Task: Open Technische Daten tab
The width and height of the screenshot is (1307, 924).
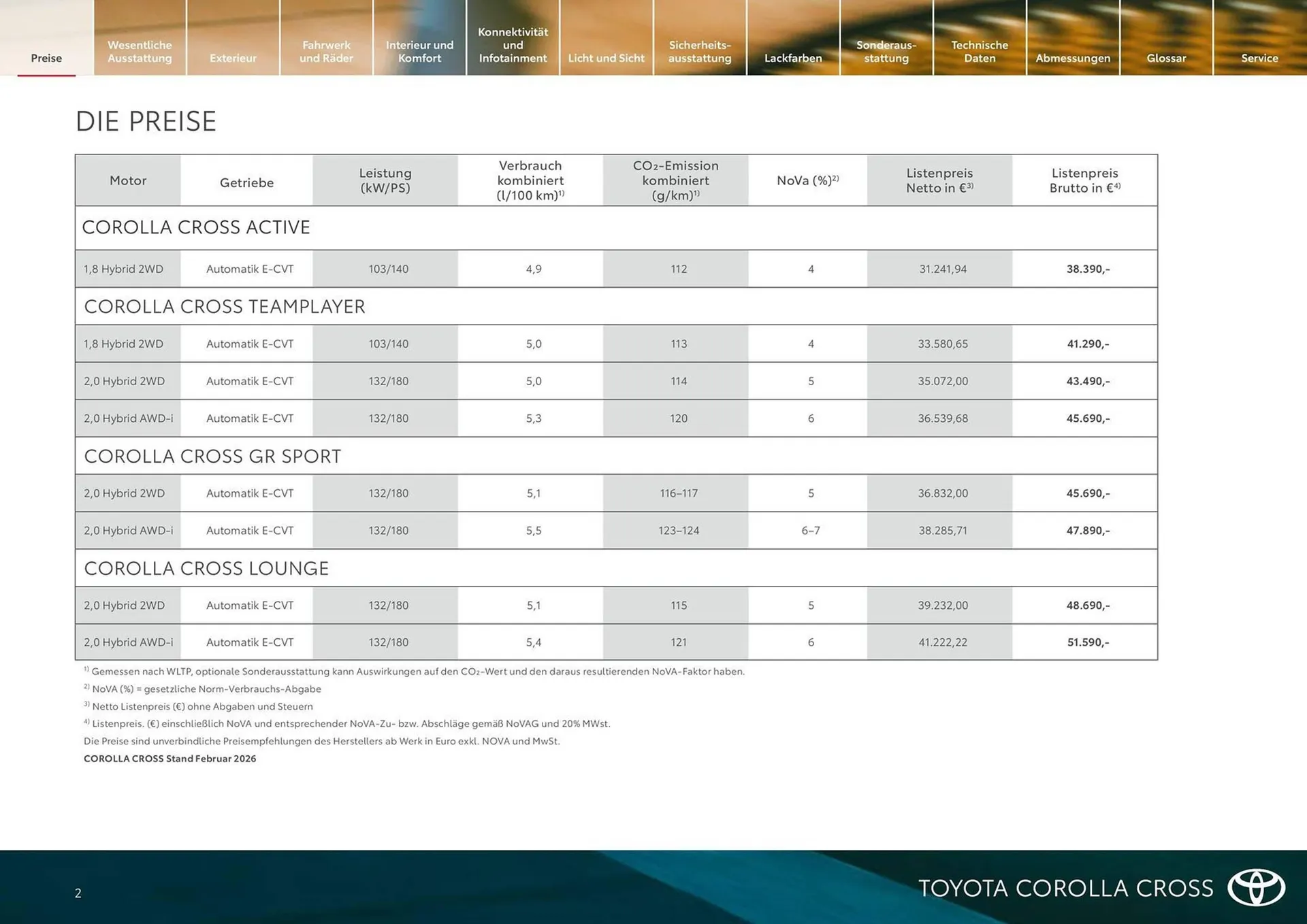Action: 979,52
